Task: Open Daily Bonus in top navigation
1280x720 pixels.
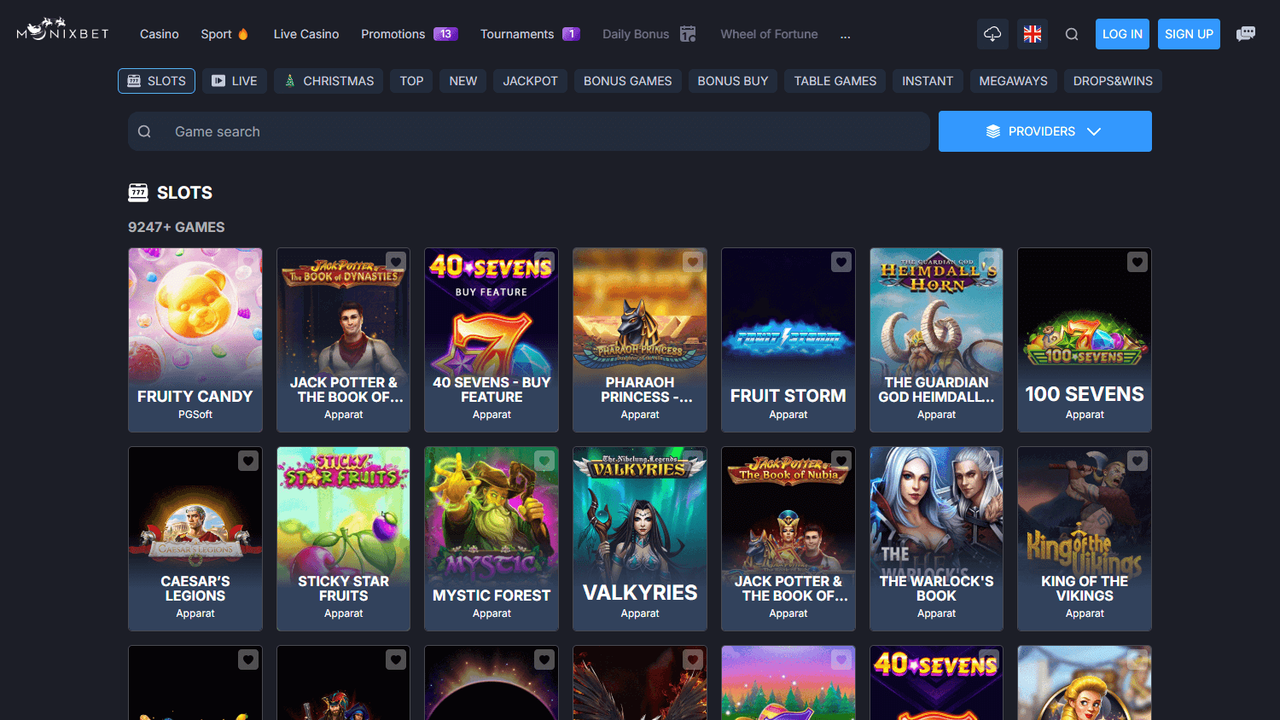Action: tap(636, 34)
